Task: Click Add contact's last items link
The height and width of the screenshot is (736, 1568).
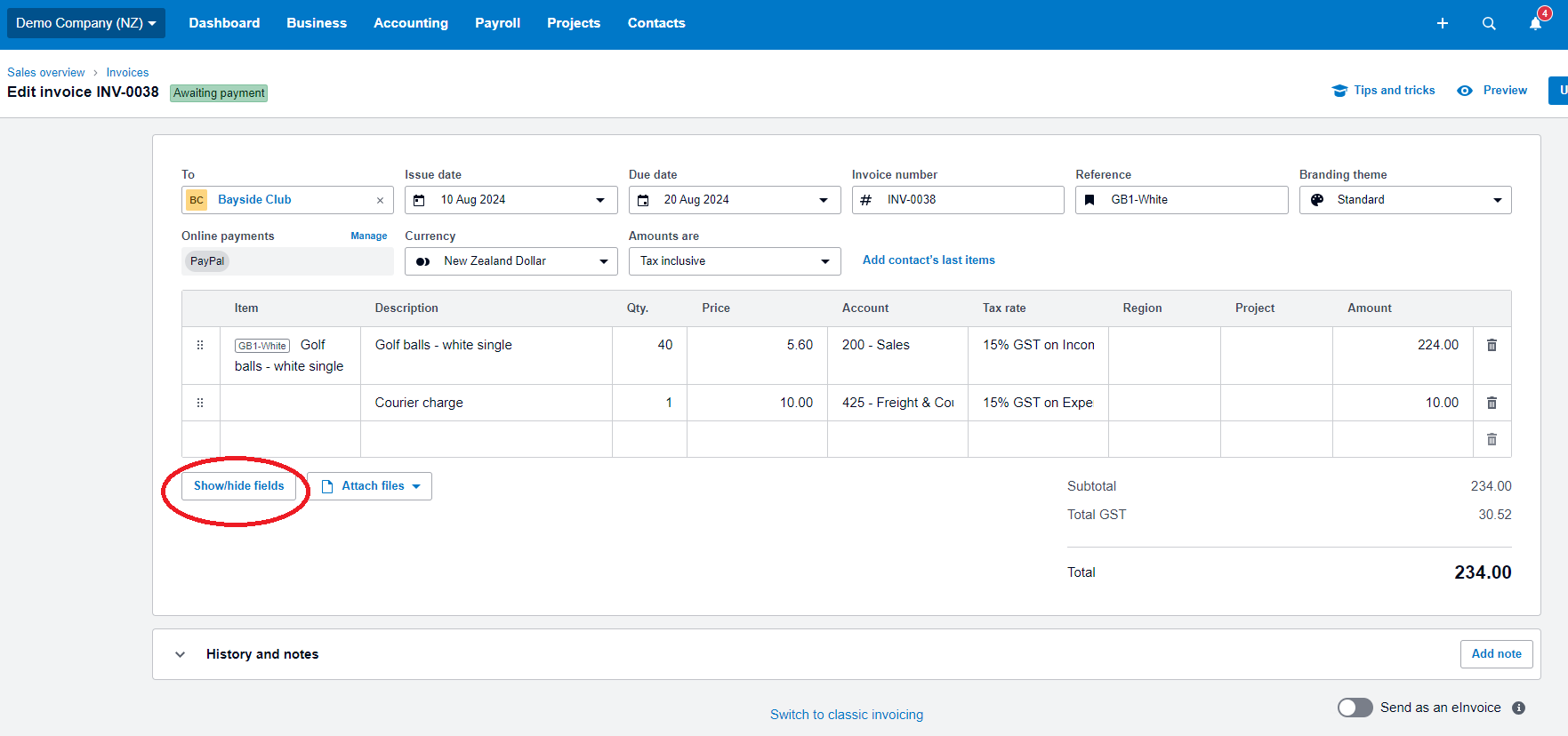Action: [x=928, y=260]
